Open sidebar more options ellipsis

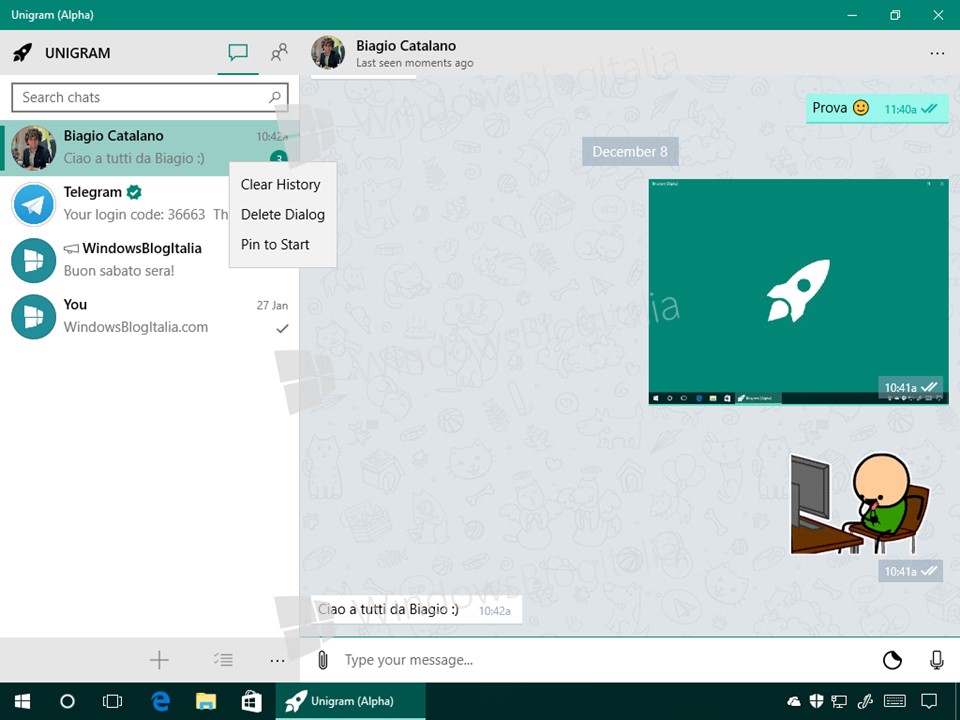tap(277, 661)
